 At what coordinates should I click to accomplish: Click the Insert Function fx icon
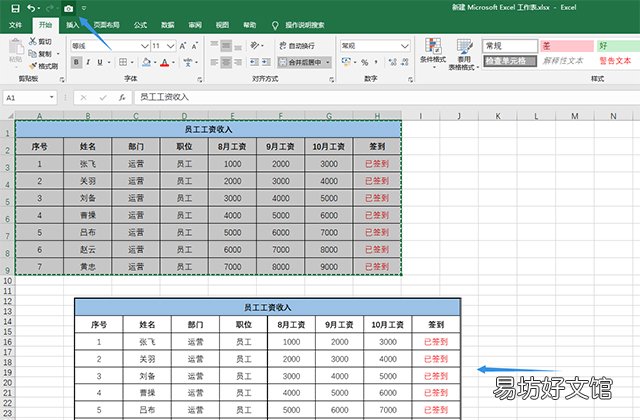(x=122, y=97)
